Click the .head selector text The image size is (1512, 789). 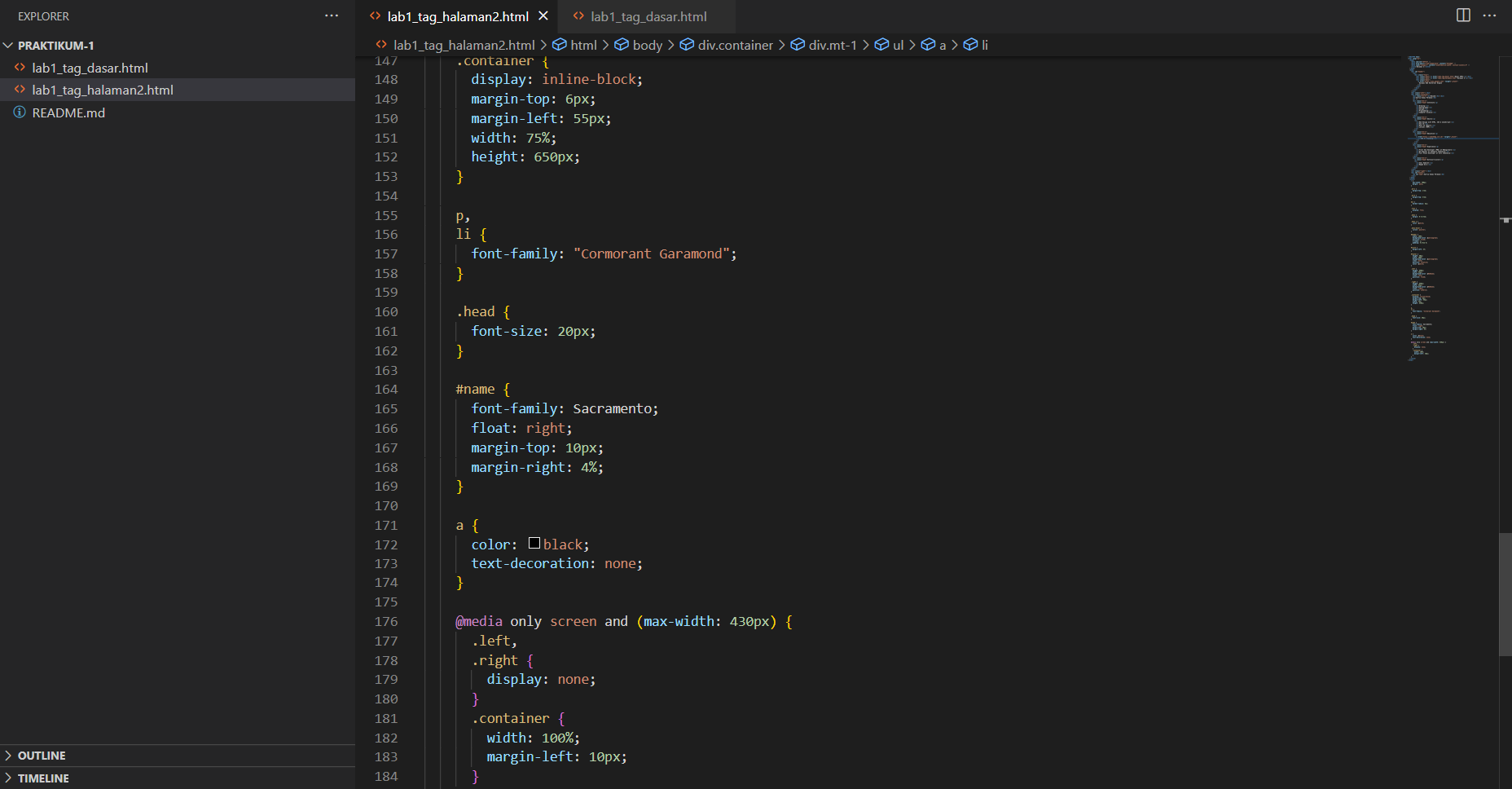click(x=475, y=311)
